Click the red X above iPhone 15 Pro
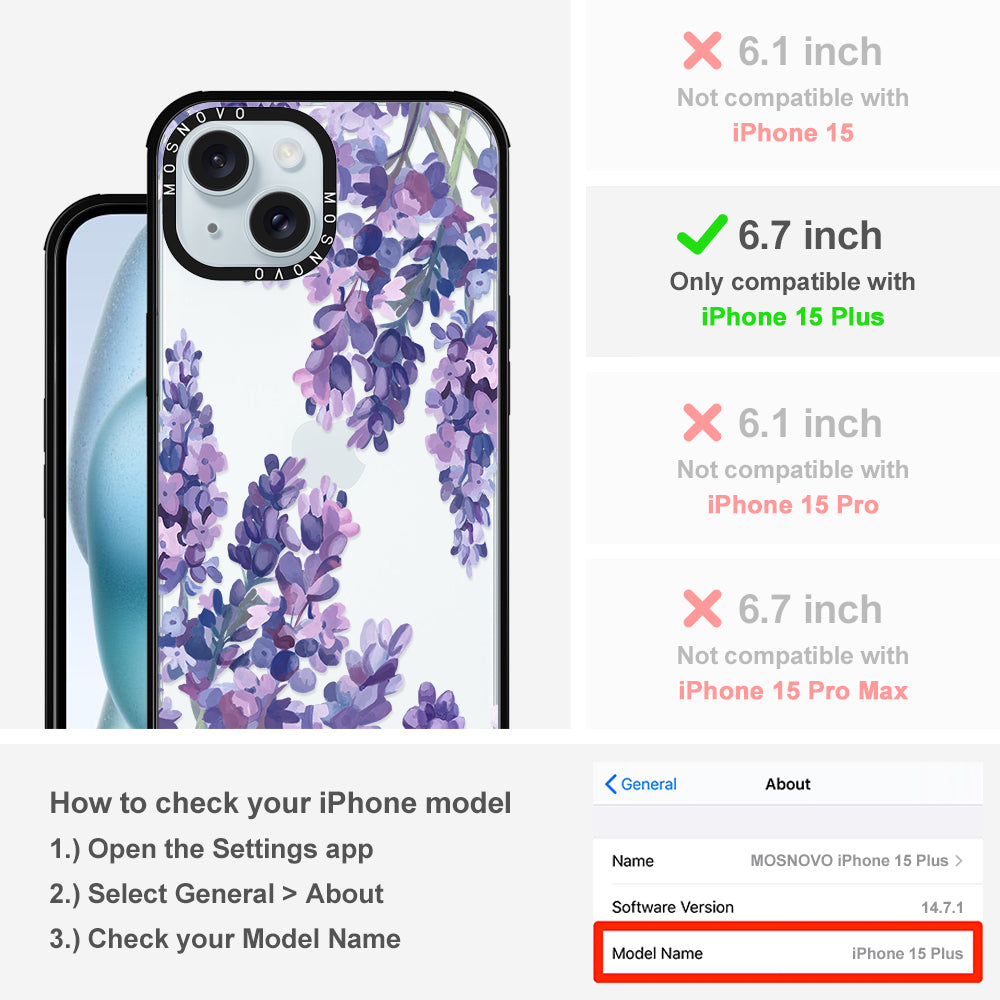1000x1000 pixels. coord(702,422)
